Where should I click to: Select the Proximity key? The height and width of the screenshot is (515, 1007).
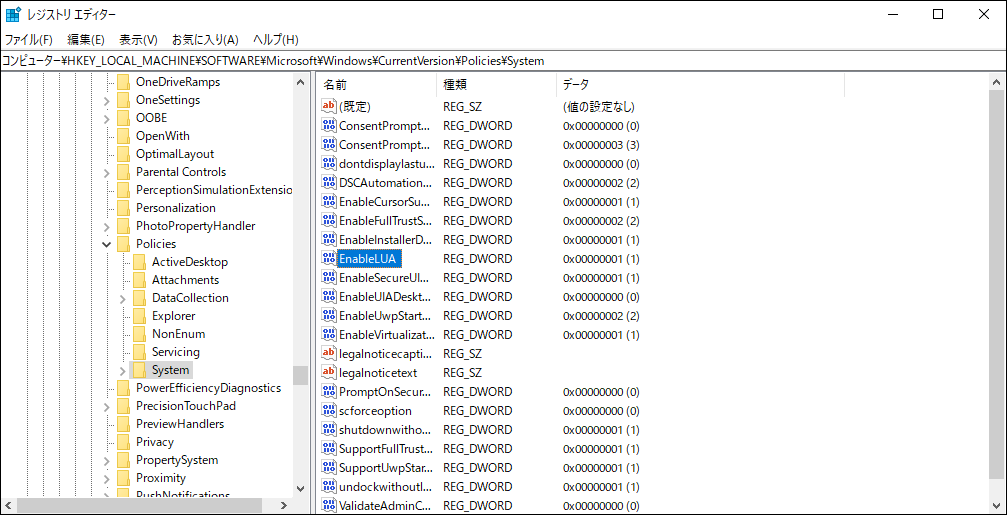tap(161, 478)
